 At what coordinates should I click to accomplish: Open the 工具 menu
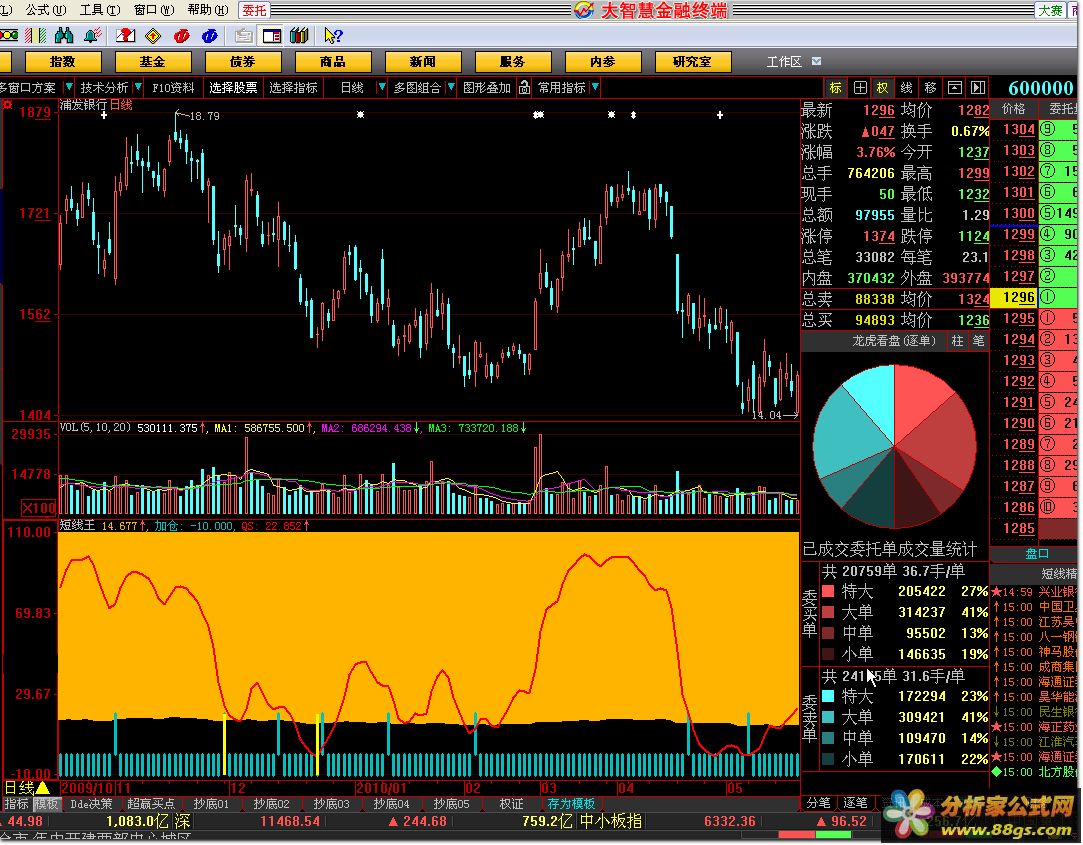tap(99, 10)
